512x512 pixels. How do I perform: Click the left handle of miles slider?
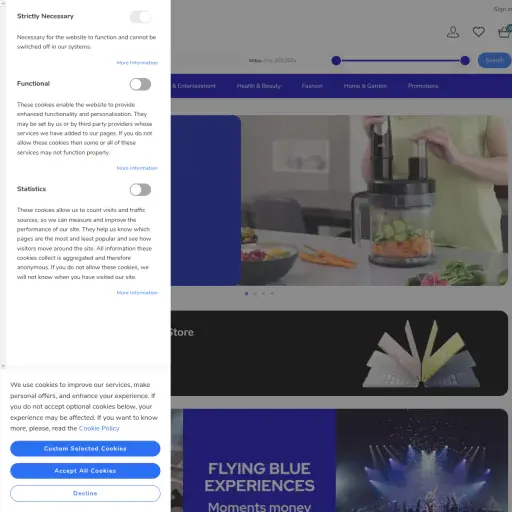pos(336,61)
